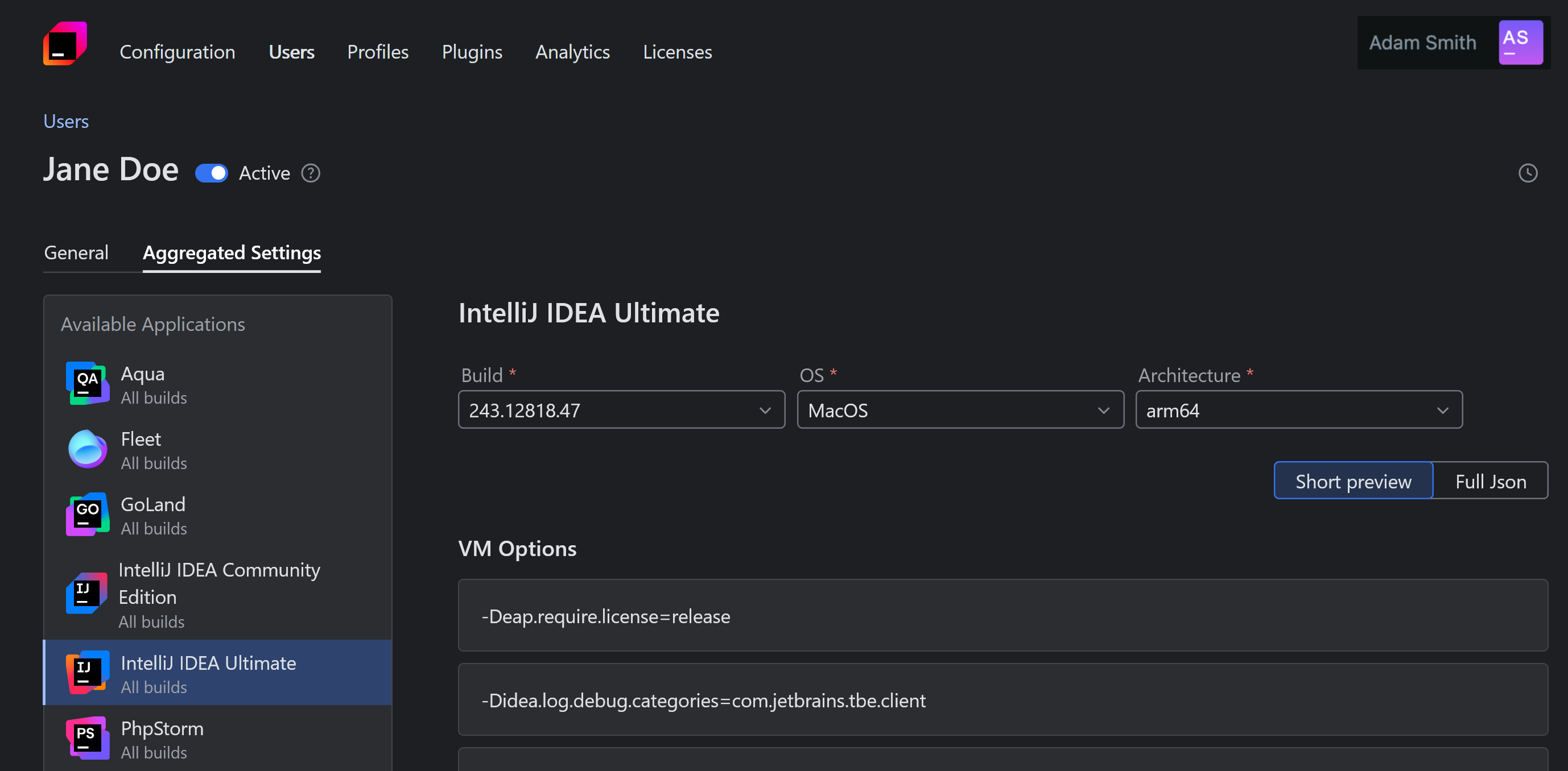Open the settings history clock icon

pyautogui.click(x=1528, y=173)
